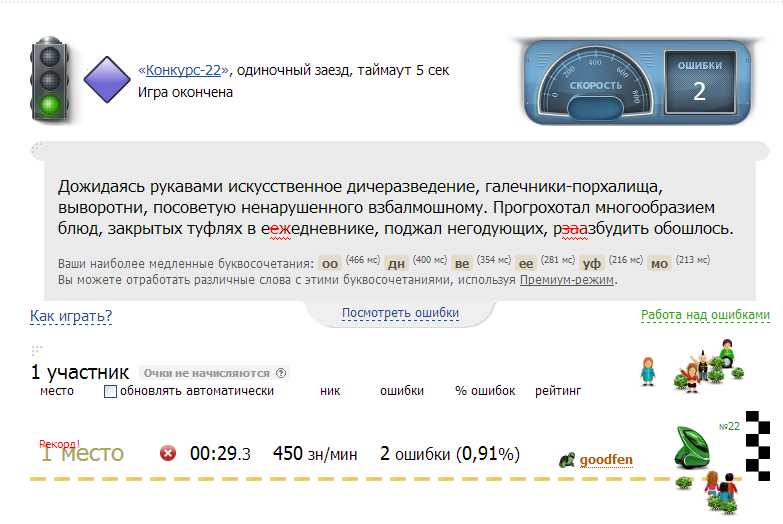Click the рейтинг column header
The height and width of the screenshot is (524, 783).
[x=558, y=391]
